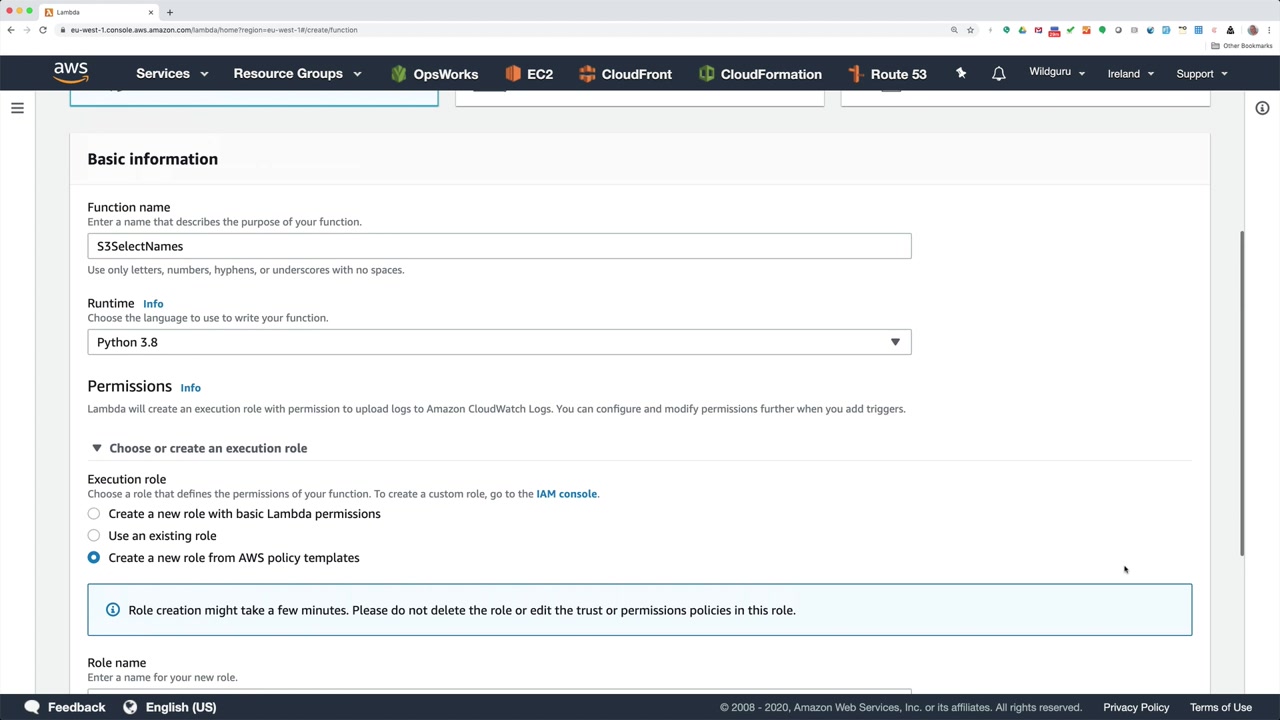This screenshot has height=720, width=1280.
Task: Open the Resource Groups dropdown
Action: click(297, 74)
